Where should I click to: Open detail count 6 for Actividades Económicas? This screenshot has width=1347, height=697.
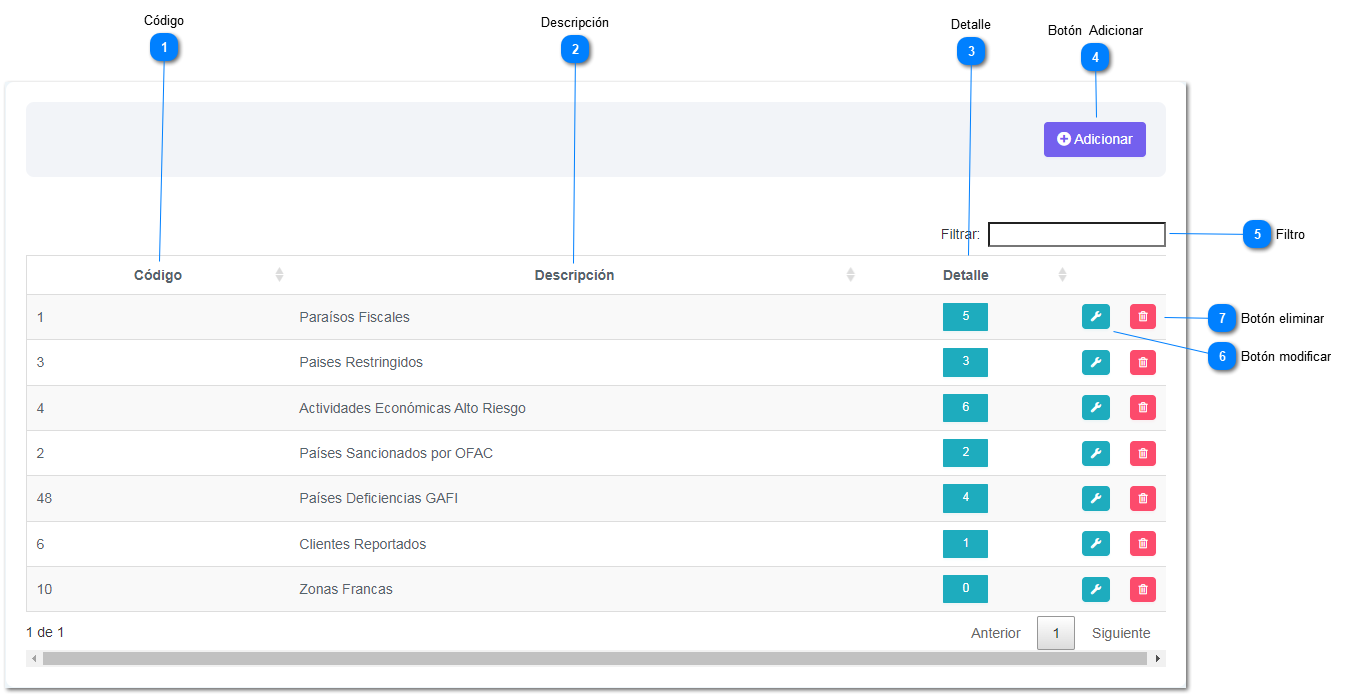[965, 408]
